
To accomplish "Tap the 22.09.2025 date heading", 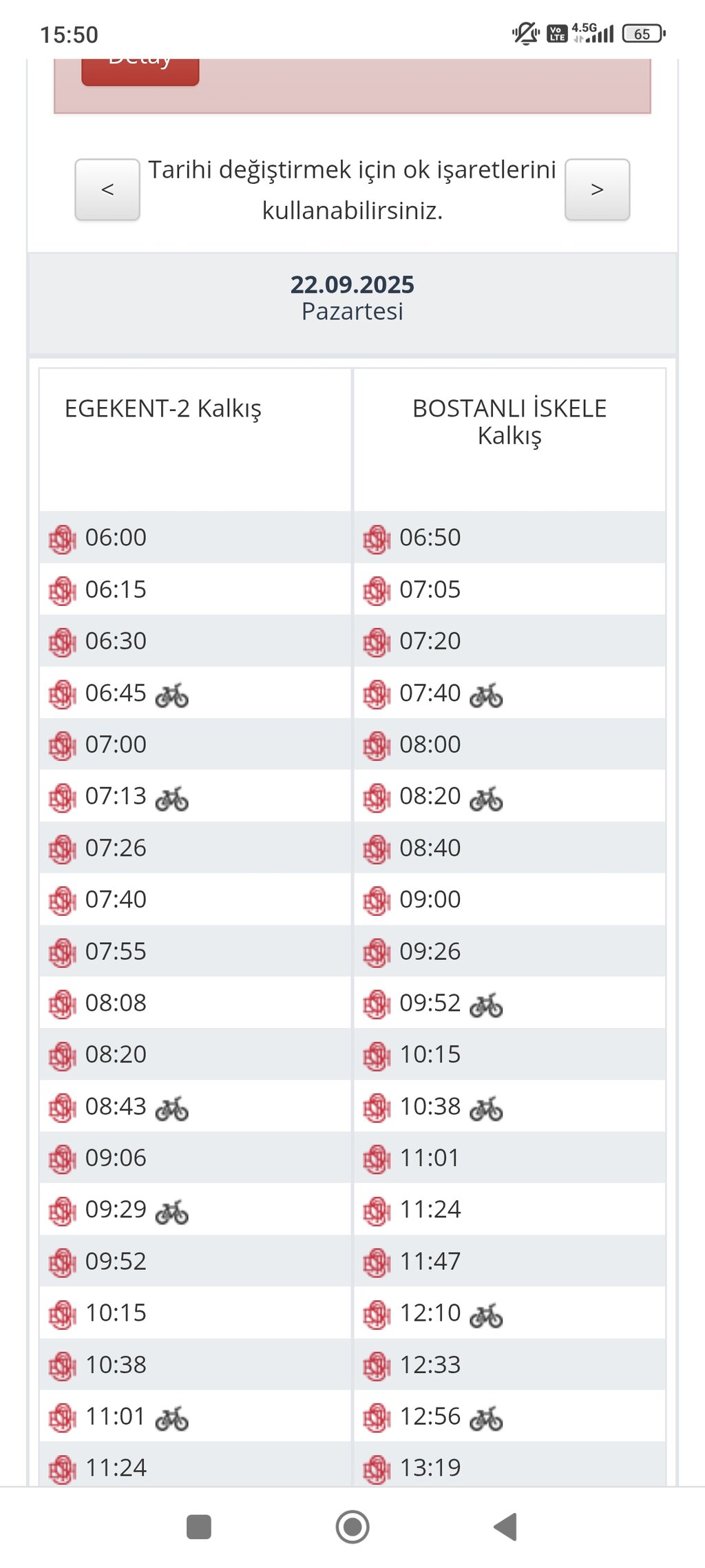I will tap(352, 284).
